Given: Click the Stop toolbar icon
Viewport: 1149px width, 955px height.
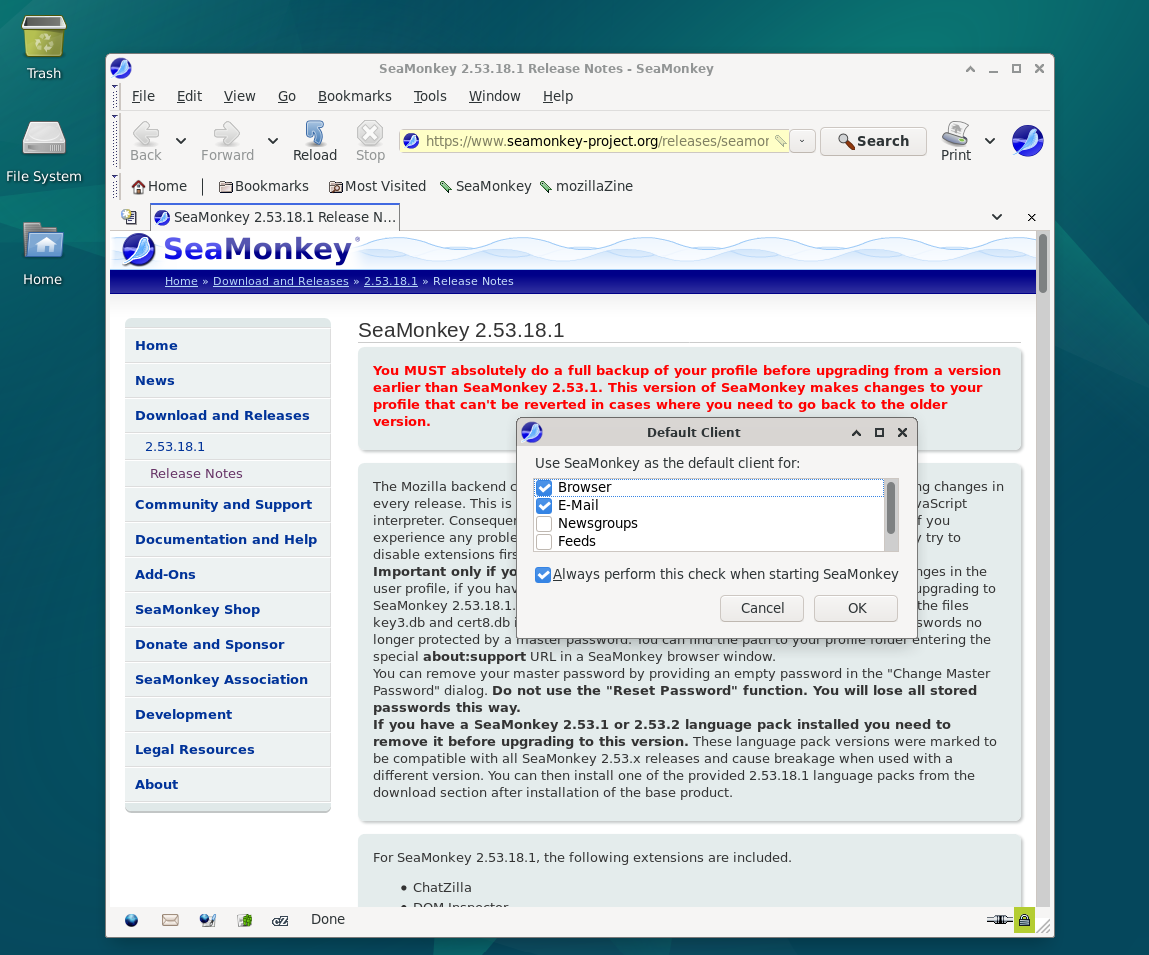Looking at the screenshot, I should [x=369, y=140].
